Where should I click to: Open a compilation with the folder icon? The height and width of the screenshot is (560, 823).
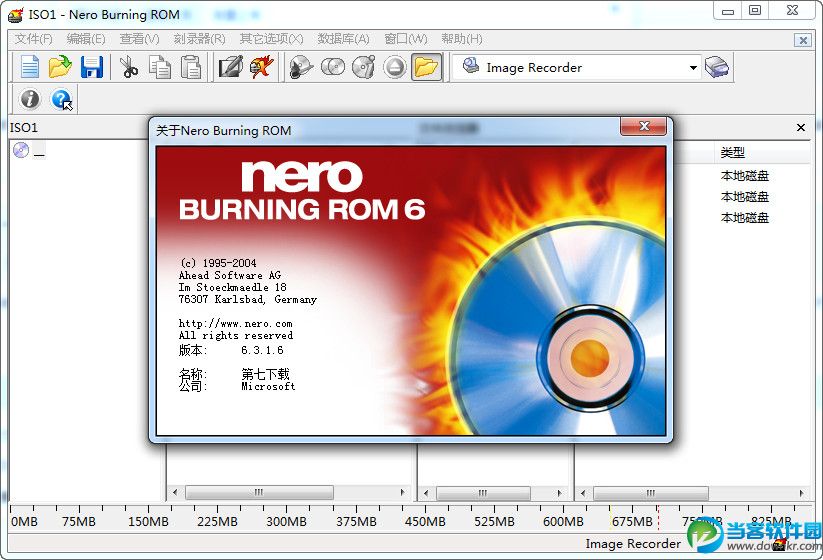[x=60, y=67]
